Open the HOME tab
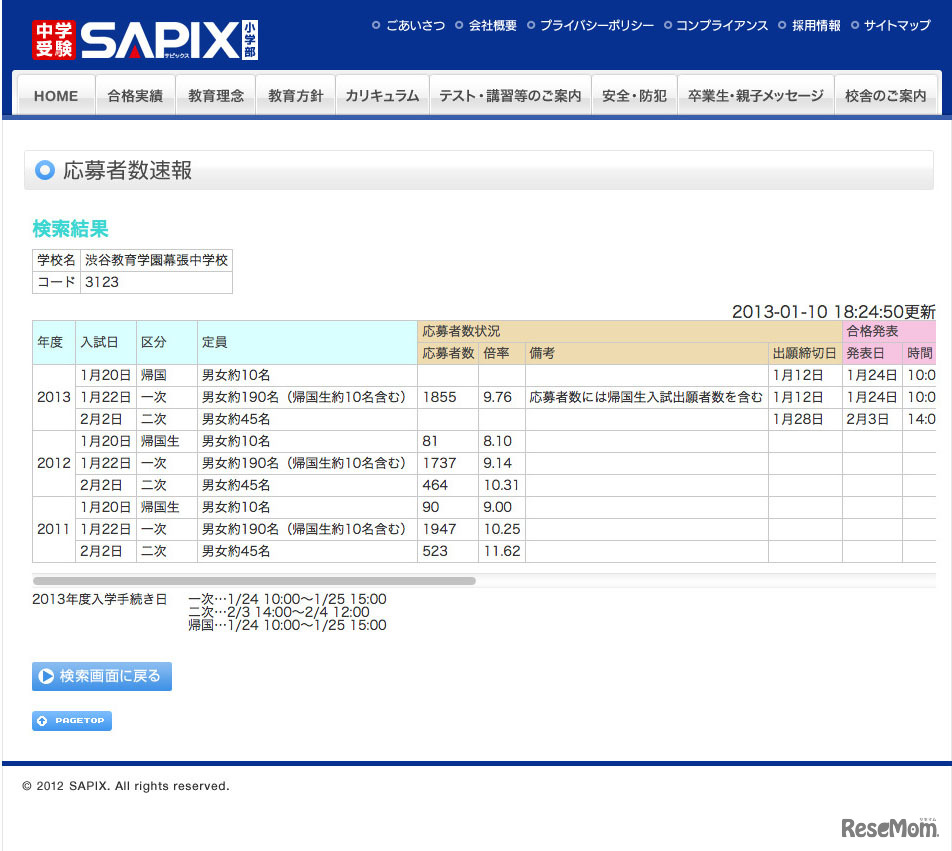This screenshot has height=851, width=952. (x=56, y=96)
